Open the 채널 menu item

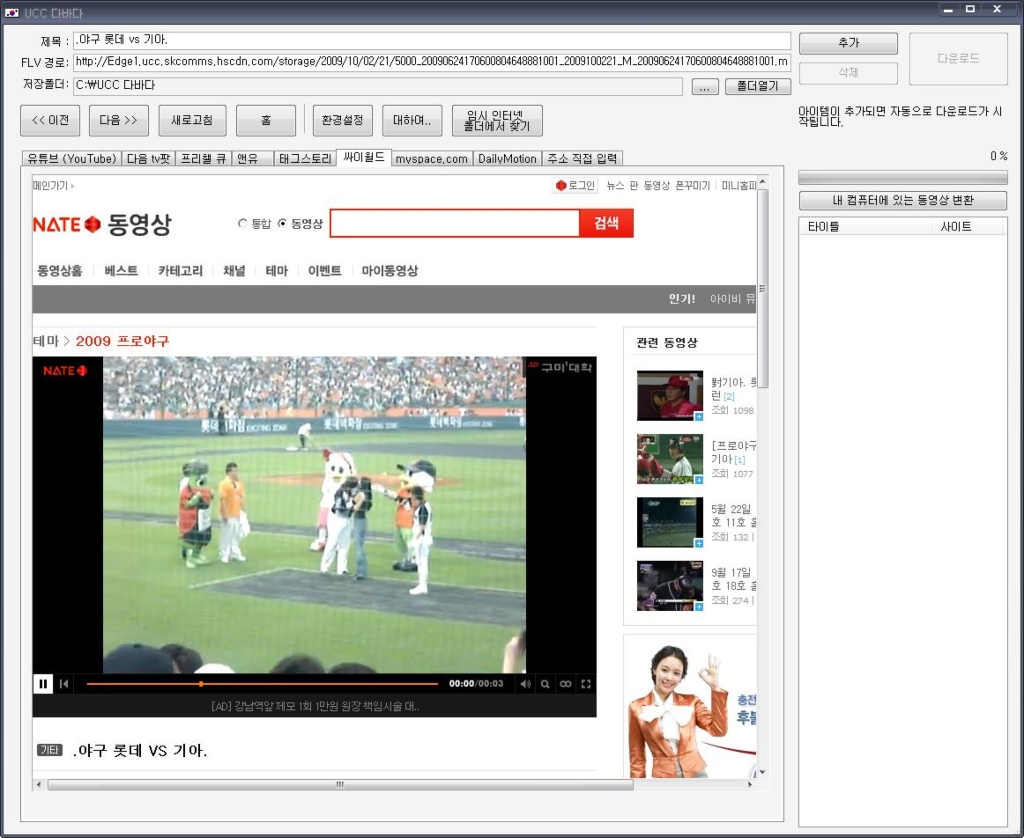click(234, 270)
